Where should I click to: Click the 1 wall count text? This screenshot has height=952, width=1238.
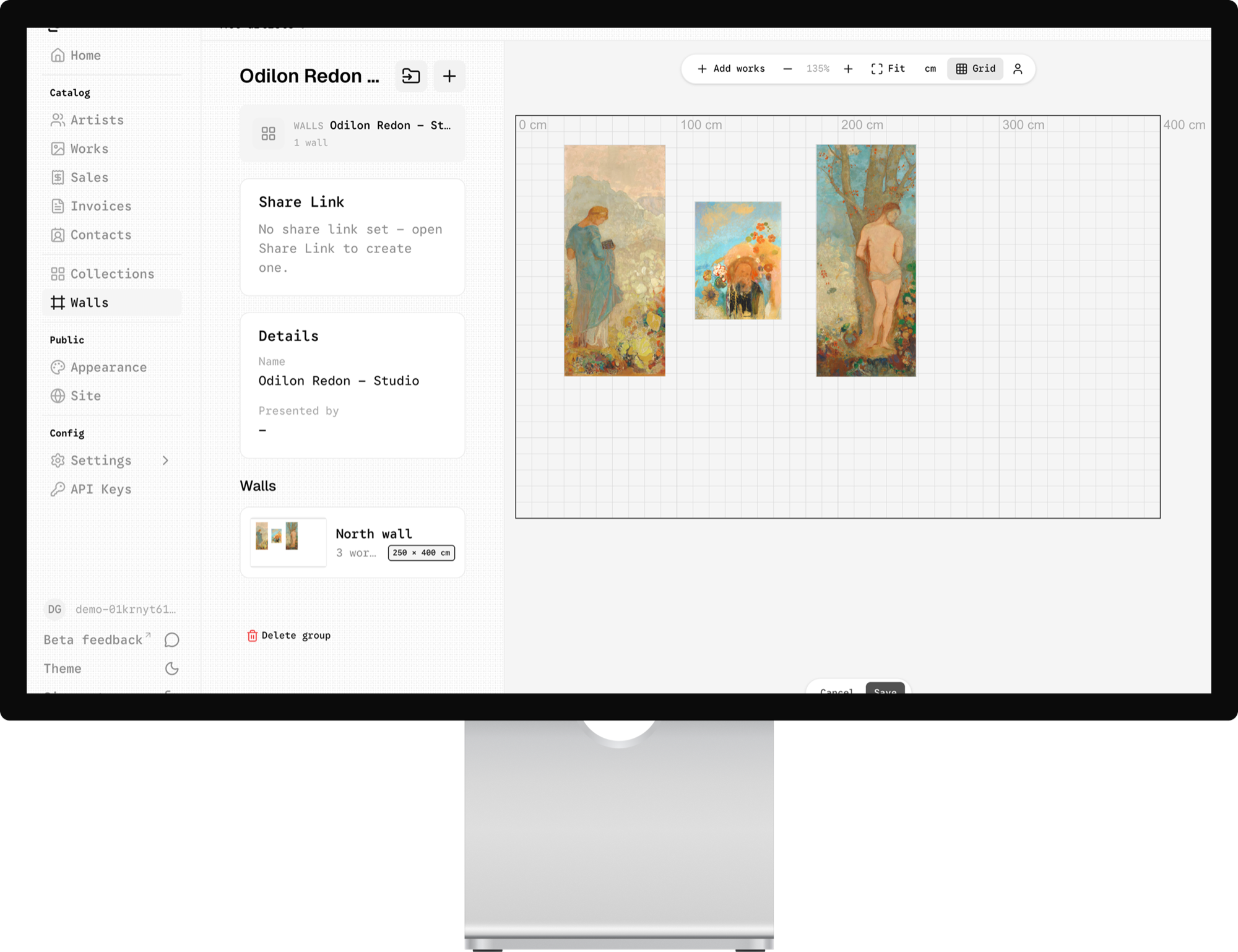(311, 142)
